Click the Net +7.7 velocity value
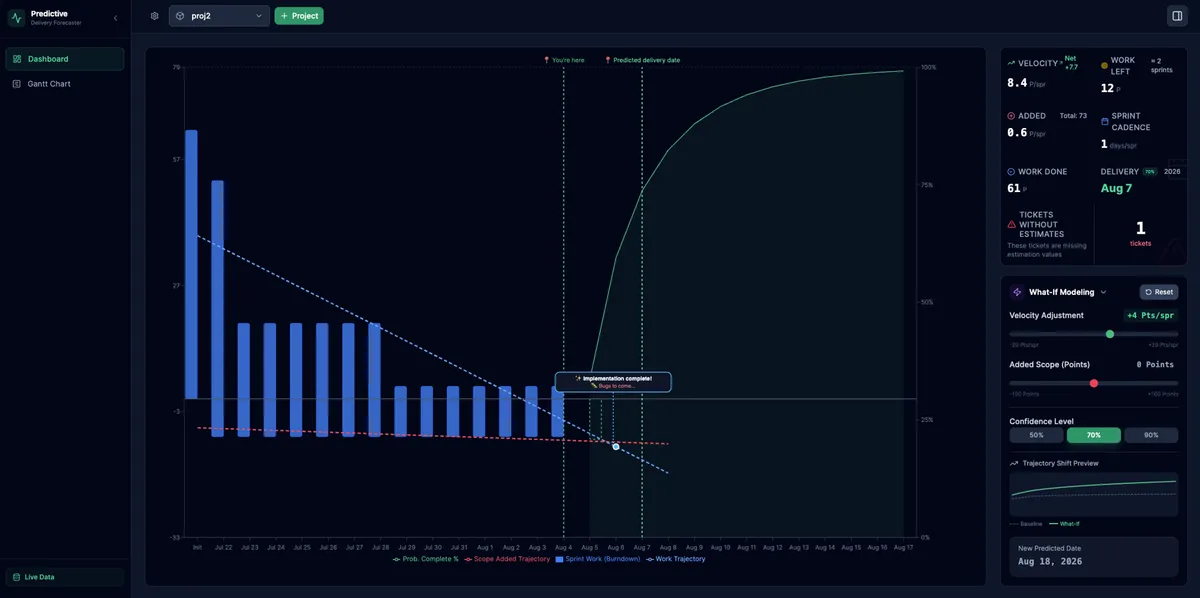 1071,62
